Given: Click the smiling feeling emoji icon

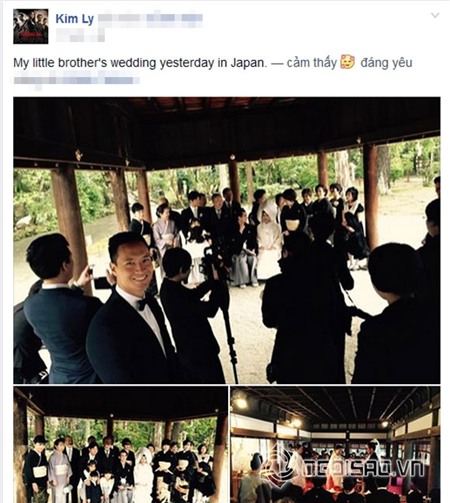Looking at the screenshot, I should coord(347,62).
